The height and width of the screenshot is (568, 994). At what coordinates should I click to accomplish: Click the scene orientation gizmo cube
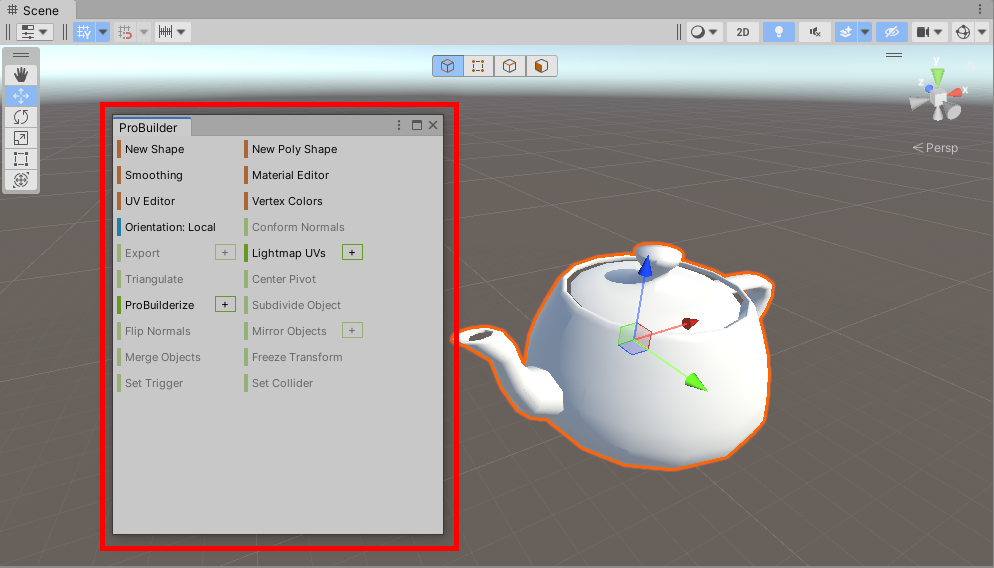[938, 98]
